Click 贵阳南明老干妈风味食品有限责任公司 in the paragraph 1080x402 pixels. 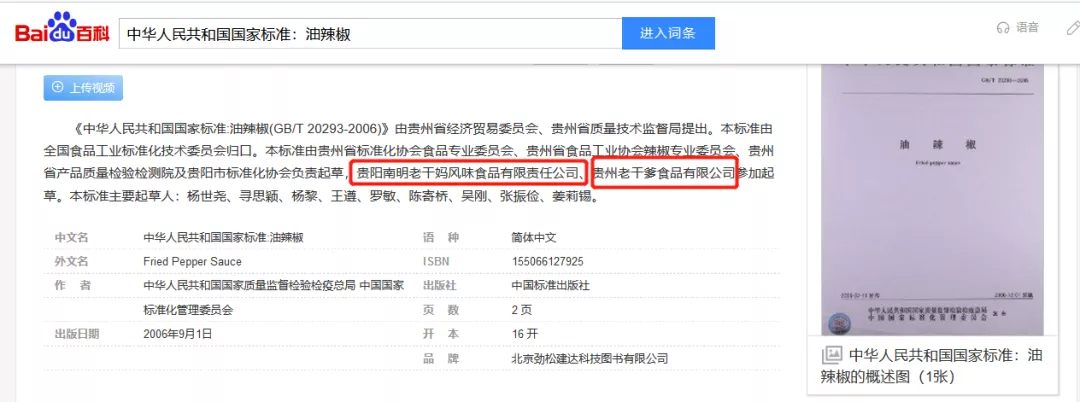point(466,173)
